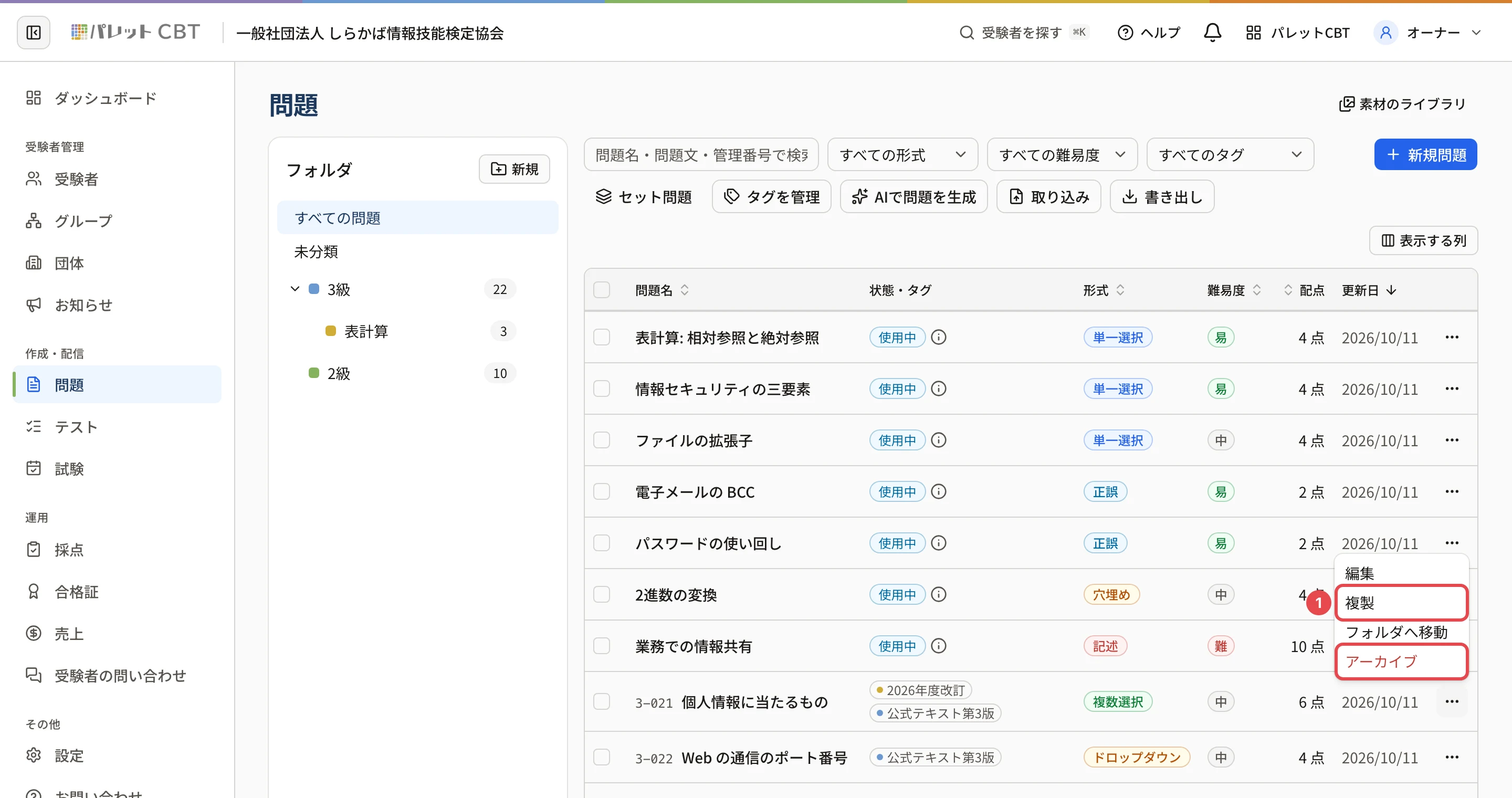This screenshot has width=1512, height=798.
Task: Select 2級 folder with green swatch
Action: [417, 373]
